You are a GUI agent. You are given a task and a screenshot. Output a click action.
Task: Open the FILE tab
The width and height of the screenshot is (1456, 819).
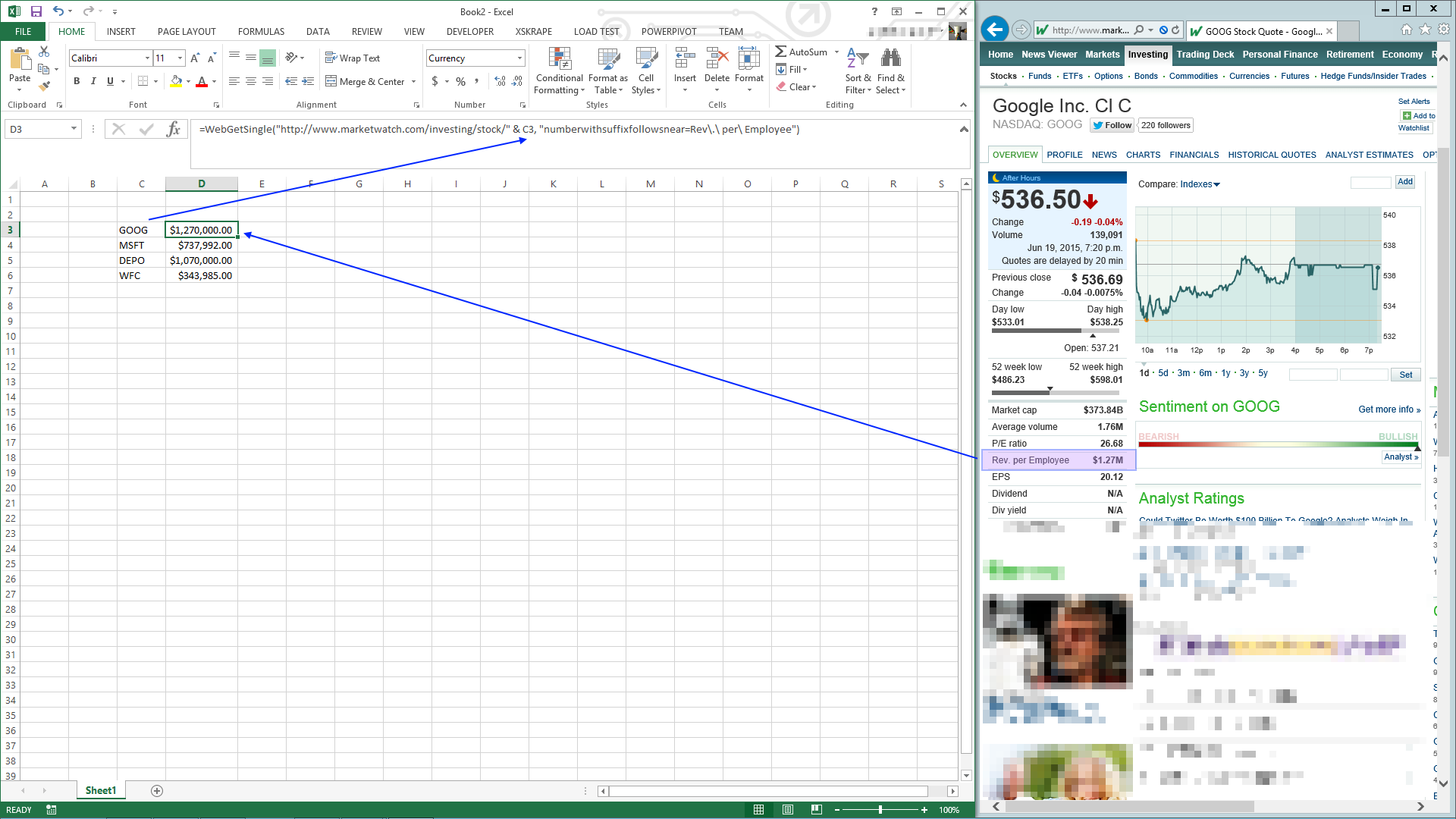click(24, 31)
